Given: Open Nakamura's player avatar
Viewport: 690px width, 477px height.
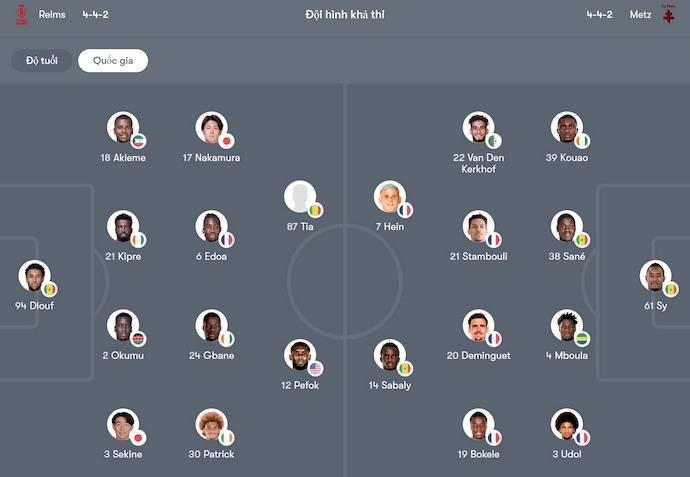Looking at the screenshot, I should click(x=210, y=128).
